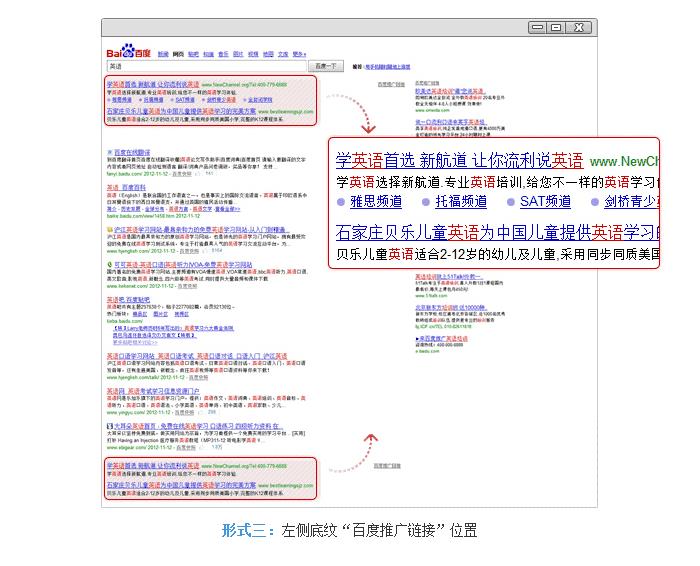Open the 知道 navigation link
700x566 pixels.
coord(208,54)
